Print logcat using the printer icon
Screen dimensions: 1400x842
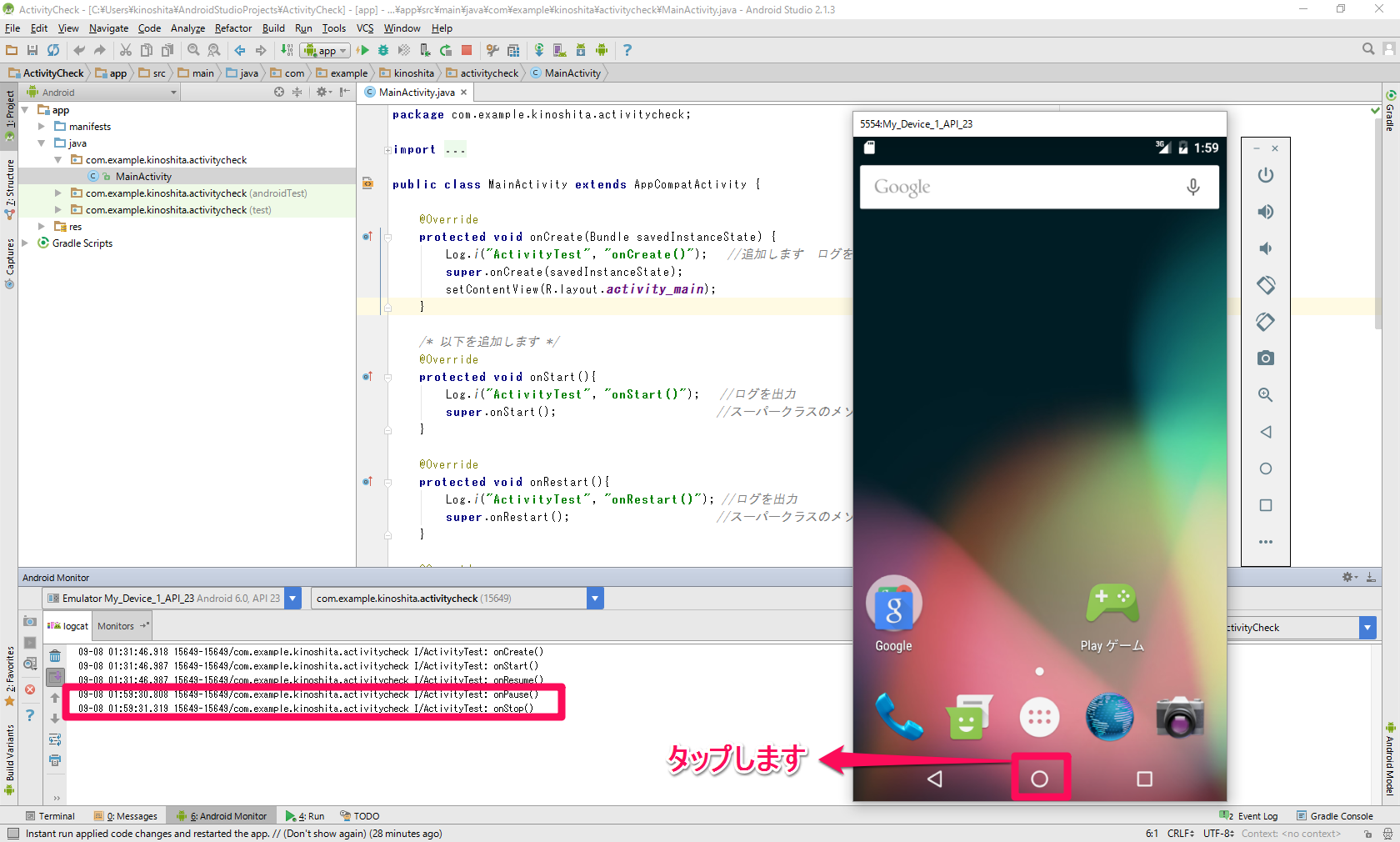click(x=55, y=760)
